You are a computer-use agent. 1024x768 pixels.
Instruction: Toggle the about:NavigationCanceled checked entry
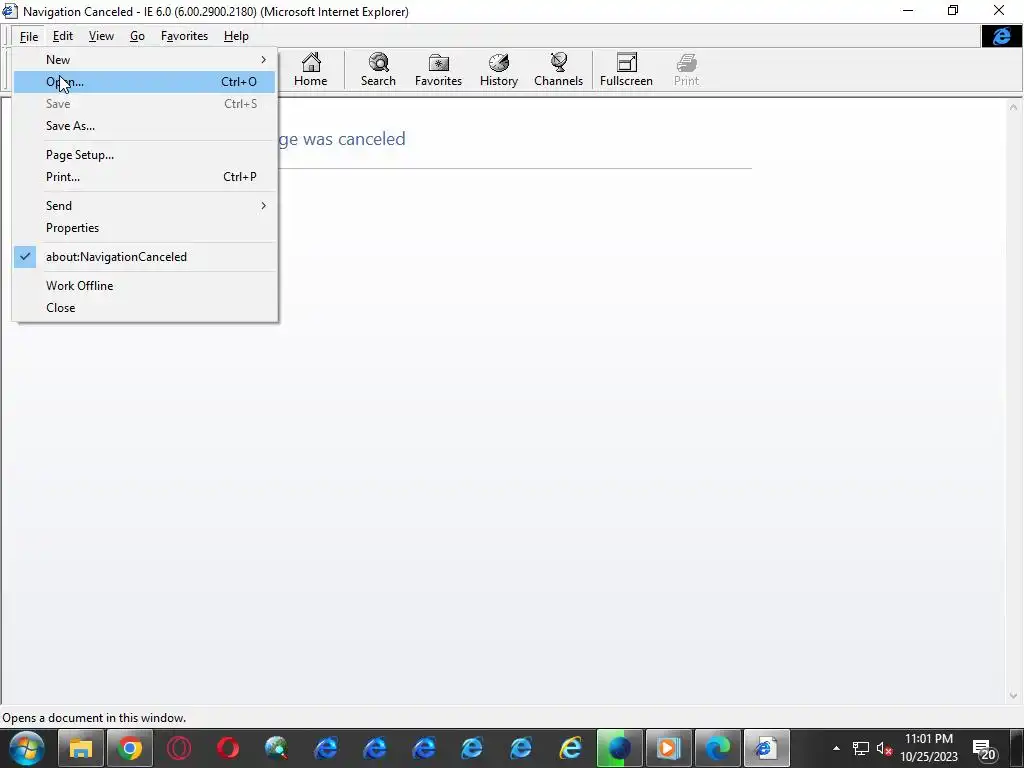[144, 257]
